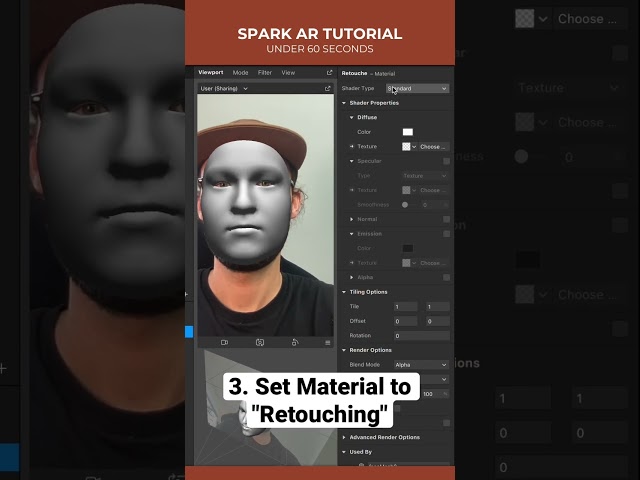Collapse the Render Options section
640x480 pixels.
pyautogui.click(x=344, y=350)
